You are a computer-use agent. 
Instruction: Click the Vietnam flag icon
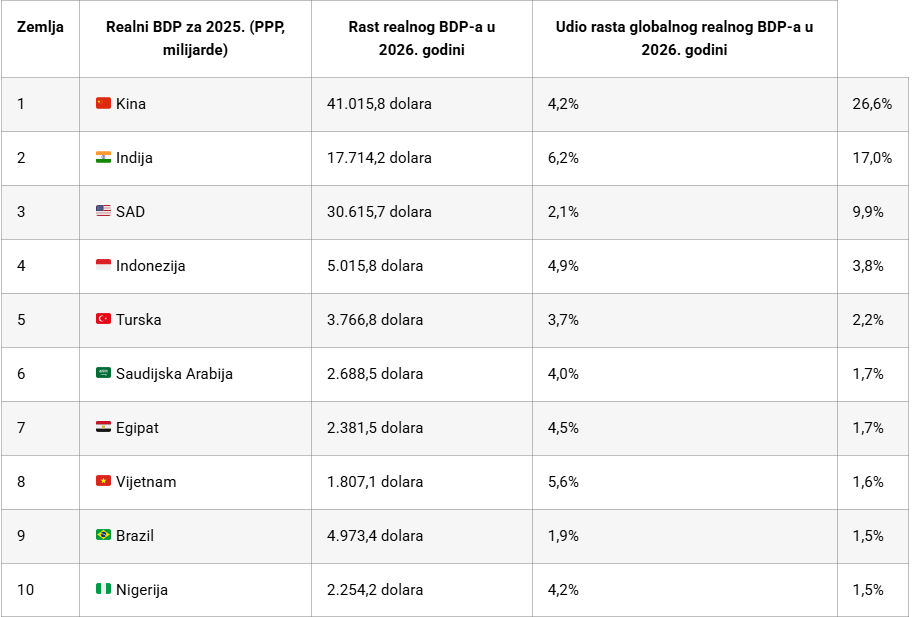(x=103, y=481)
